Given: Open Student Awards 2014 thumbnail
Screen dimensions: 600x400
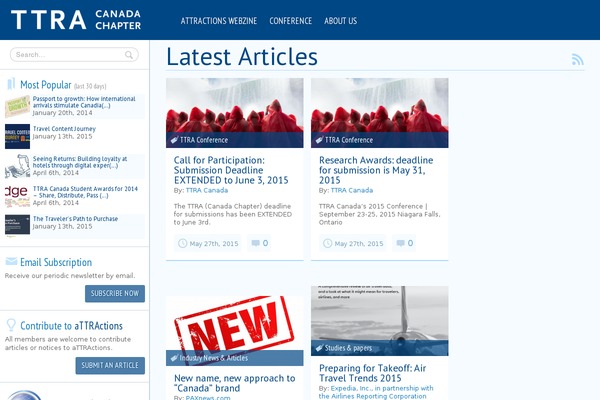Looking at the screenshot, I should 17,196.
